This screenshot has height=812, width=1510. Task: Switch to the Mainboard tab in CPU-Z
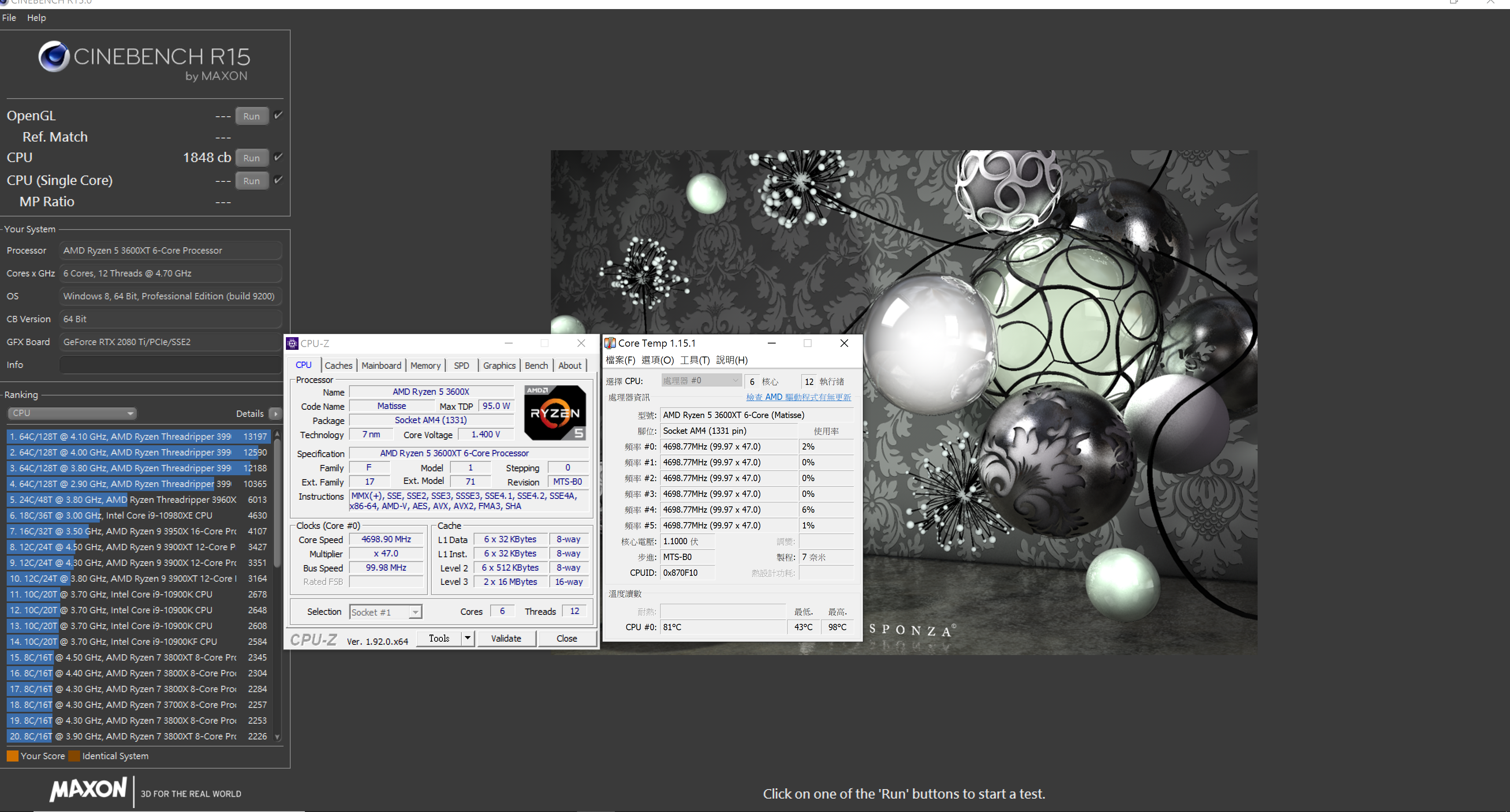[x=381, y=365]
